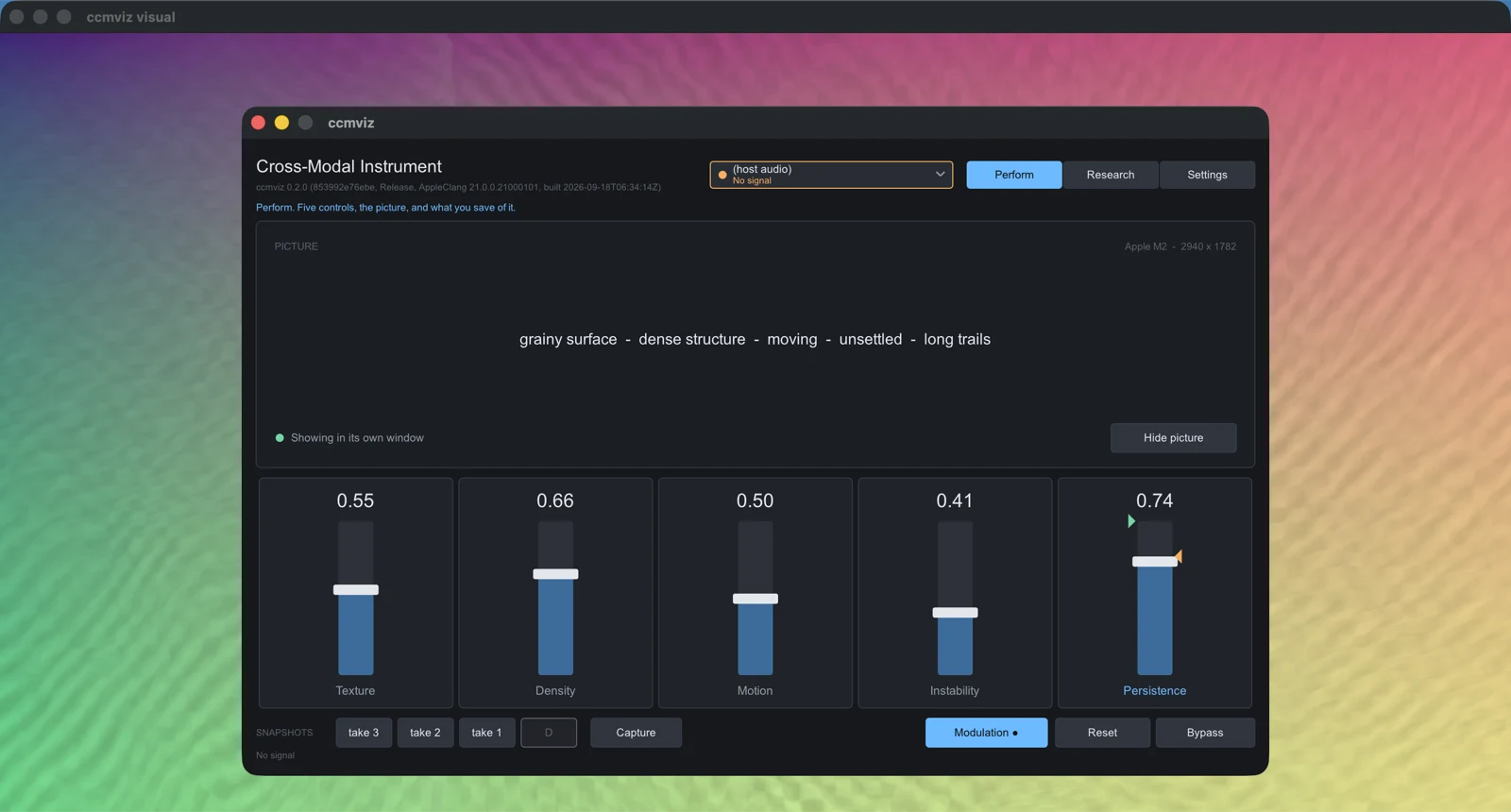This screenshot has height=812, width=1511.
Task: Click the Density value 0.66
Action: 555,500
